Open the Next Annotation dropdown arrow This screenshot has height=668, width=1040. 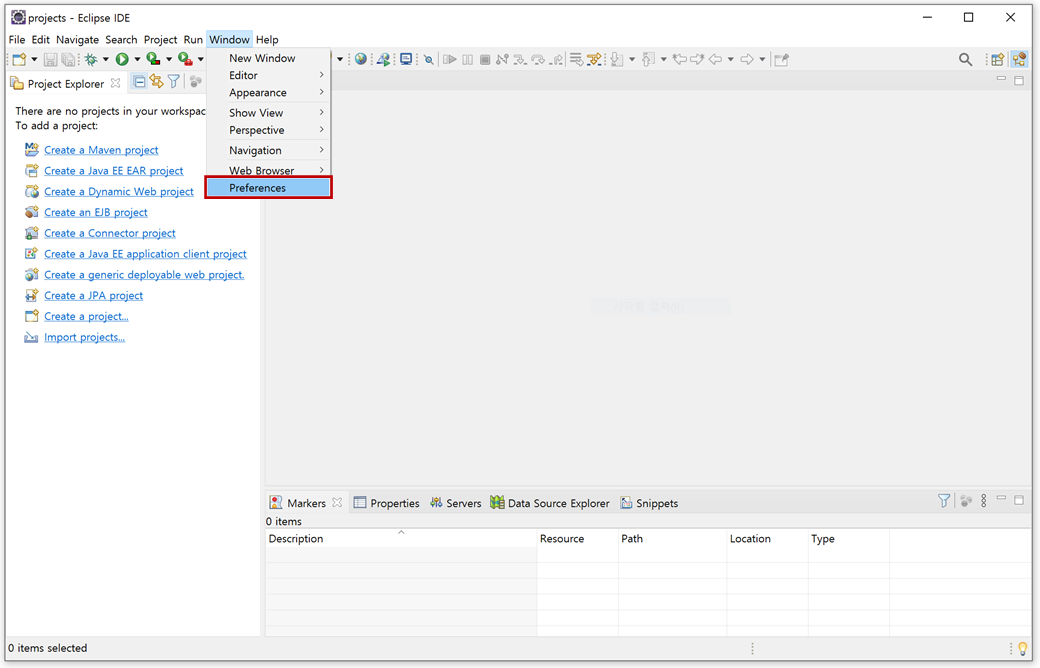point(631,60)
